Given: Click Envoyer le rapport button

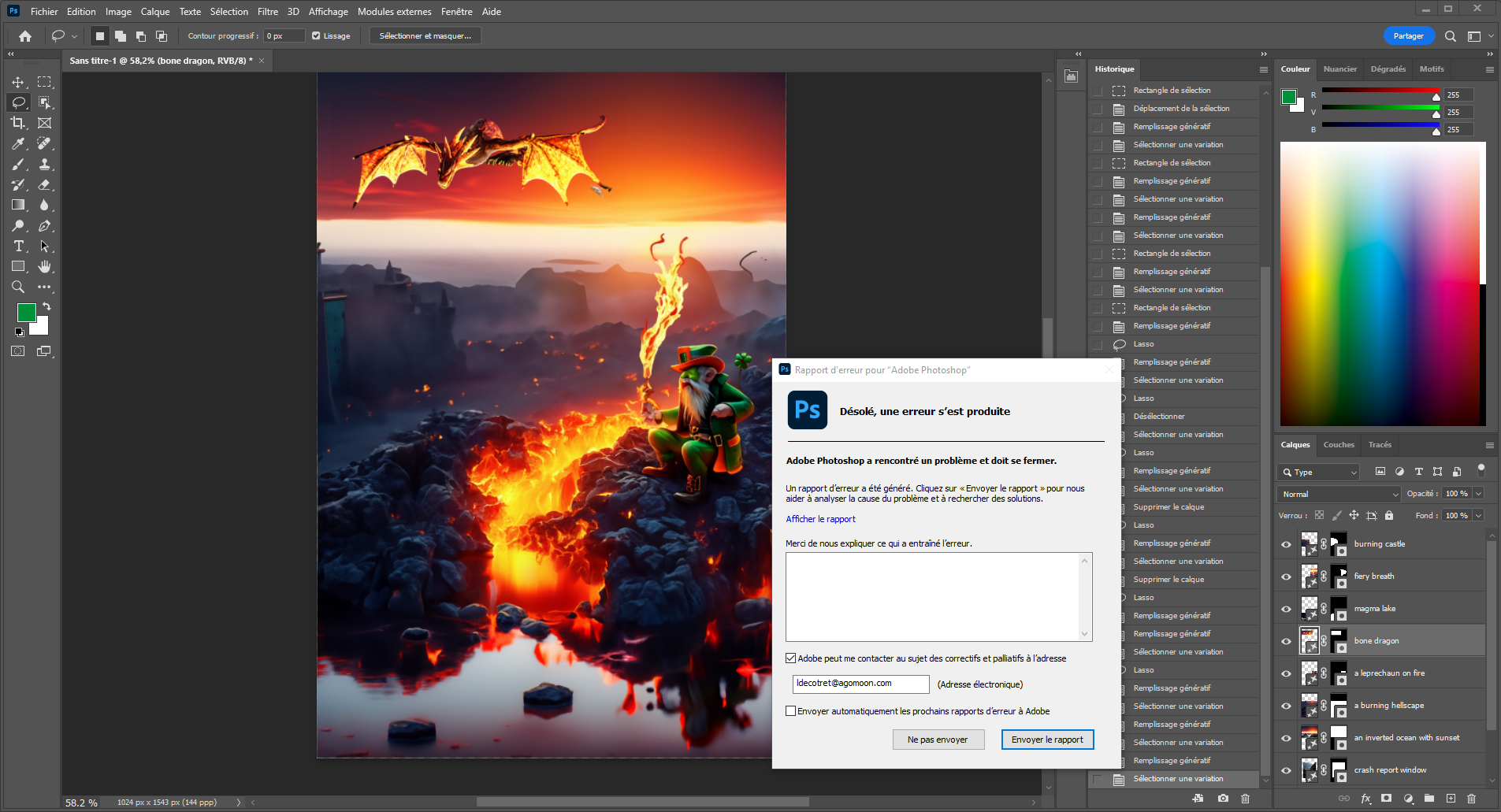Looking at the screenshot, I should 1047,739.
